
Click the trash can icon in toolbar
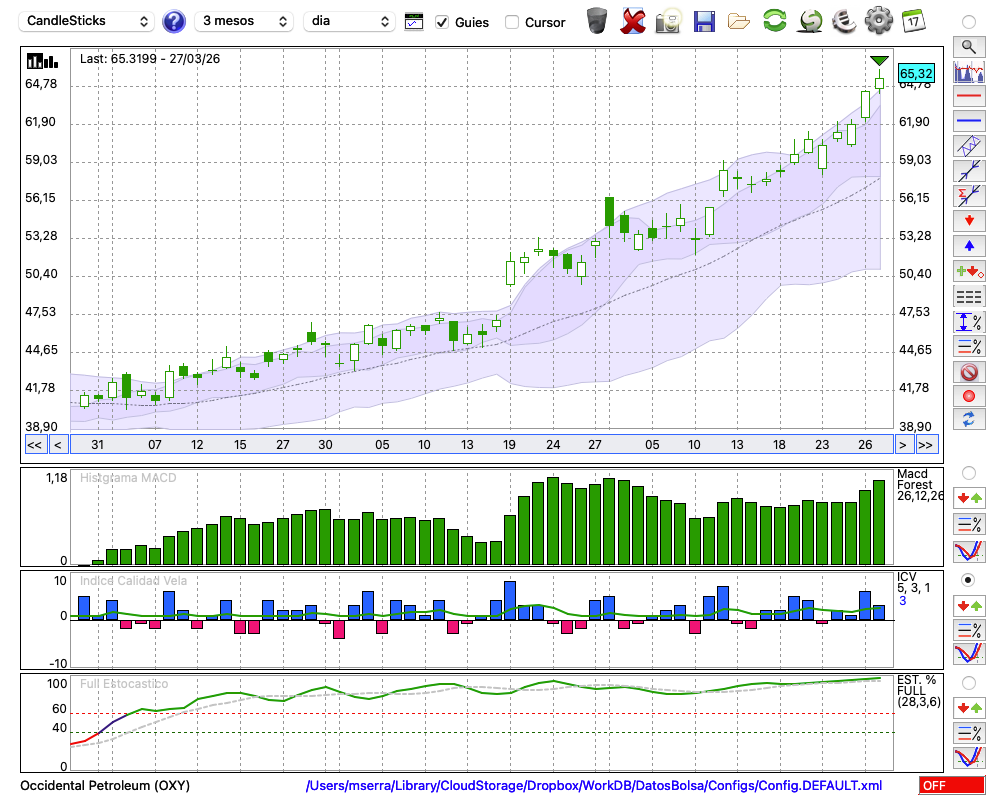tap(597, 21)
